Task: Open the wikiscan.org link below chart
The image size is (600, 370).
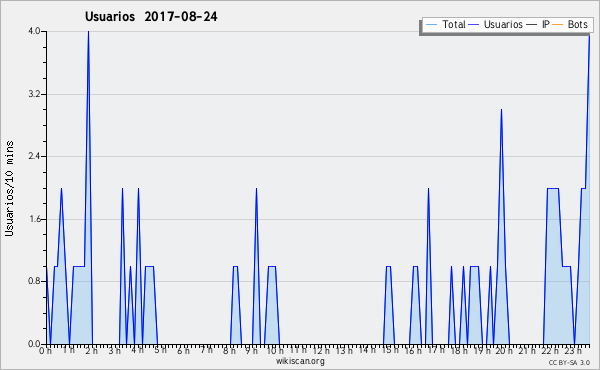Action: point(300,361)
